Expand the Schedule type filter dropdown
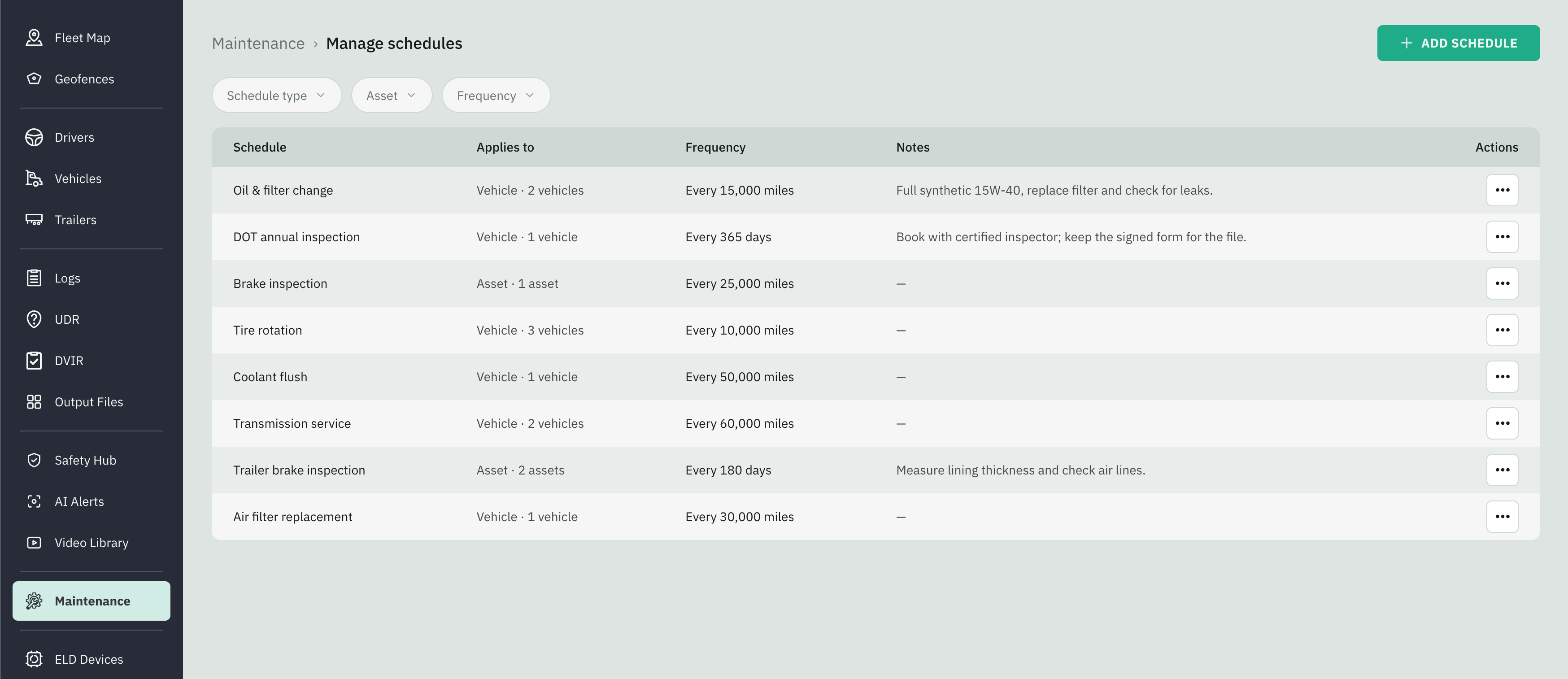Viewport: 1568px width, 679px height. [x=276, y=96]
